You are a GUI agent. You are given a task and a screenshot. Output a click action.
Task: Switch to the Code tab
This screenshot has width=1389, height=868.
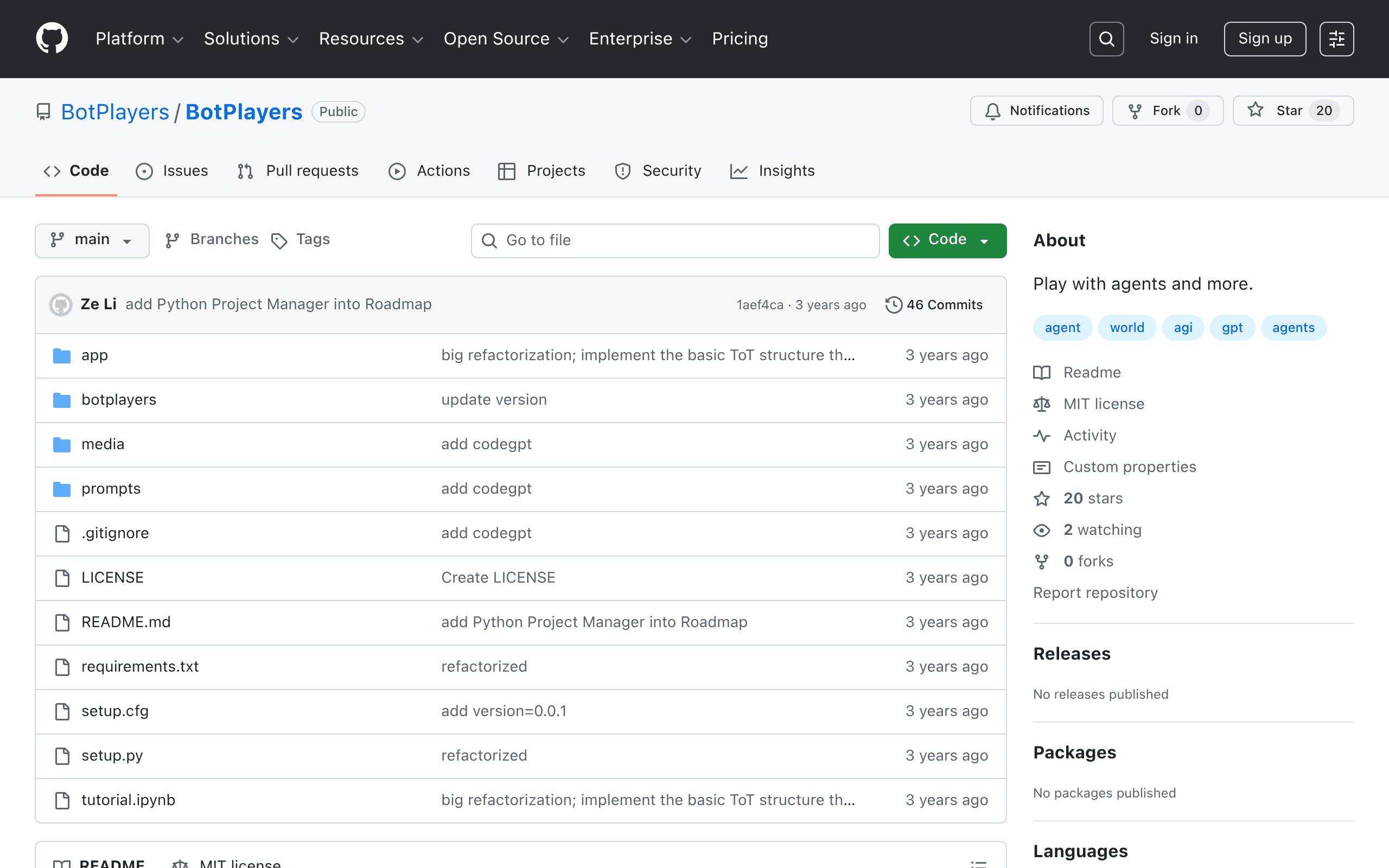click(x=77, y=171)
